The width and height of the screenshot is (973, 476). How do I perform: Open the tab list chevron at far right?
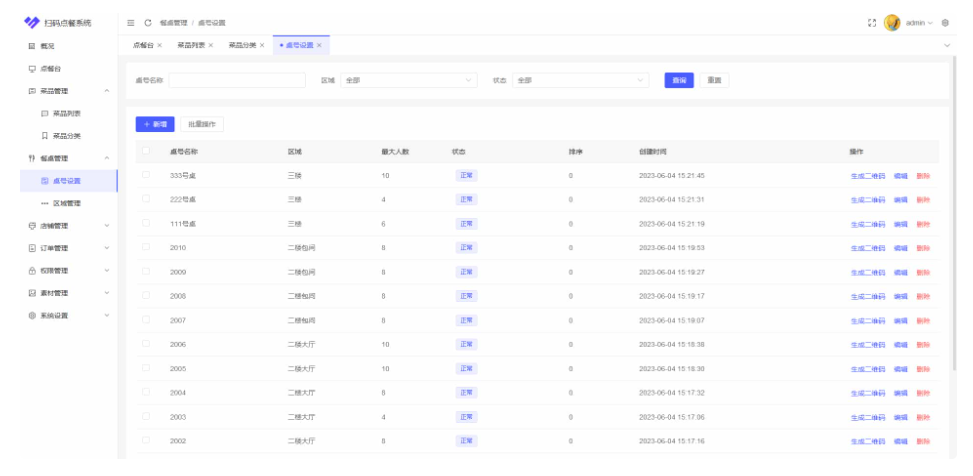pos(947,45)
